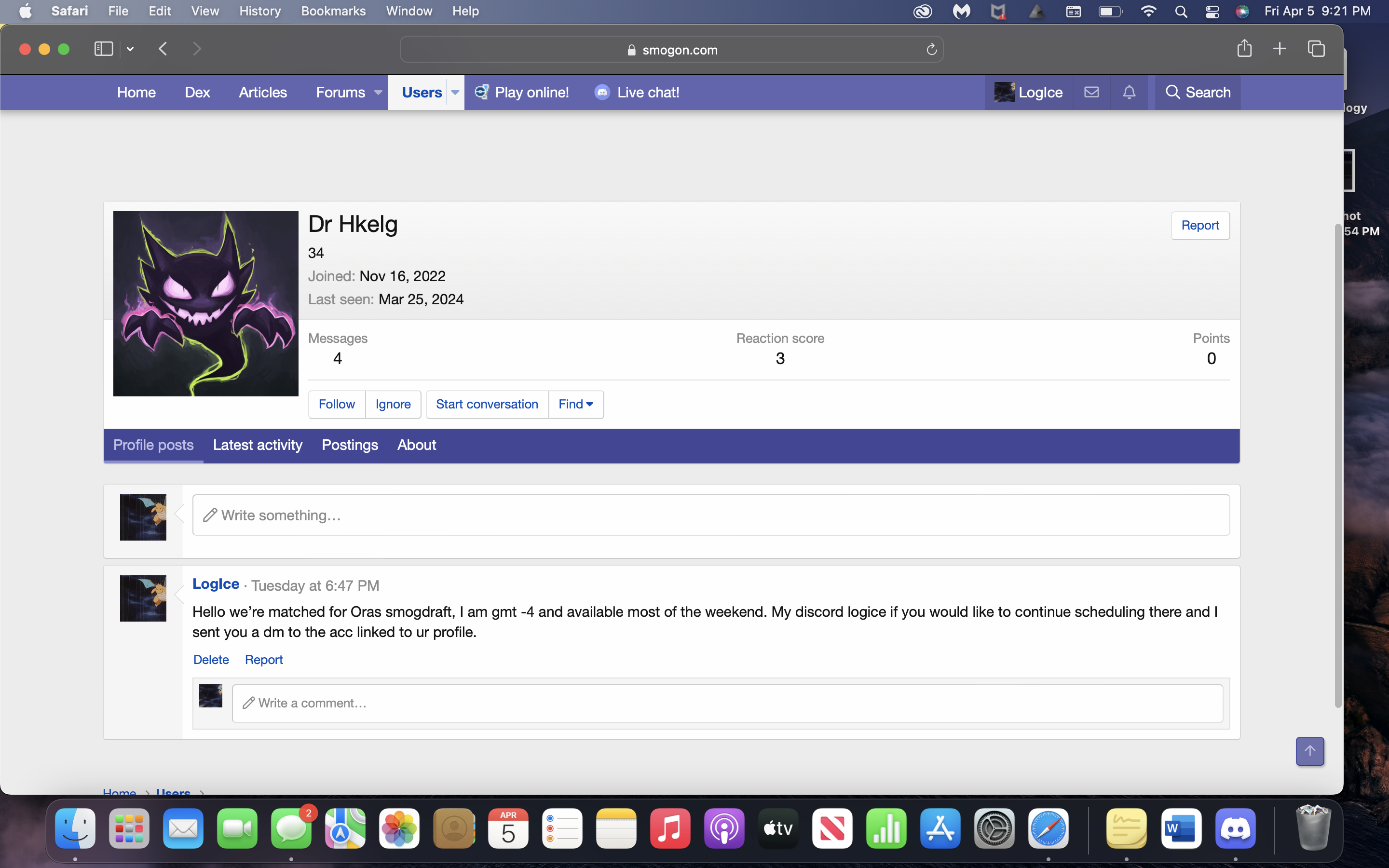
Task: Switch to the Latest activity tab
Action: (257, 445)
